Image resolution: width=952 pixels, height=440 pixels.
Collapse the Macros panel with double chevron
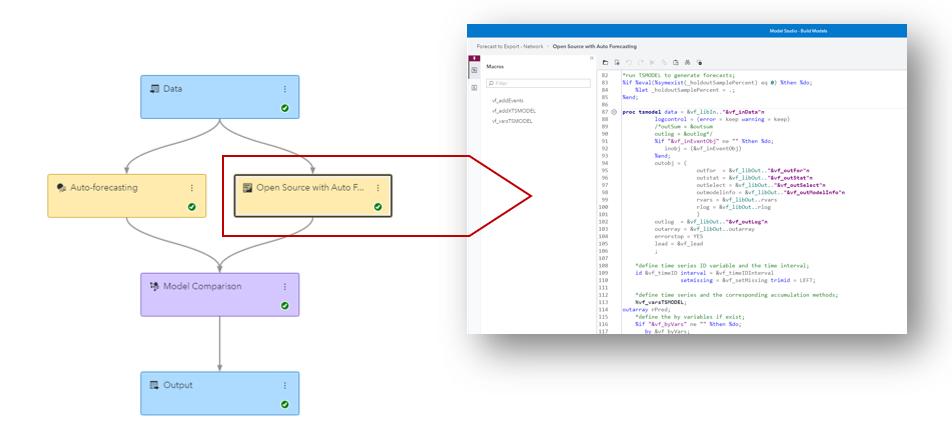[591, 58]
